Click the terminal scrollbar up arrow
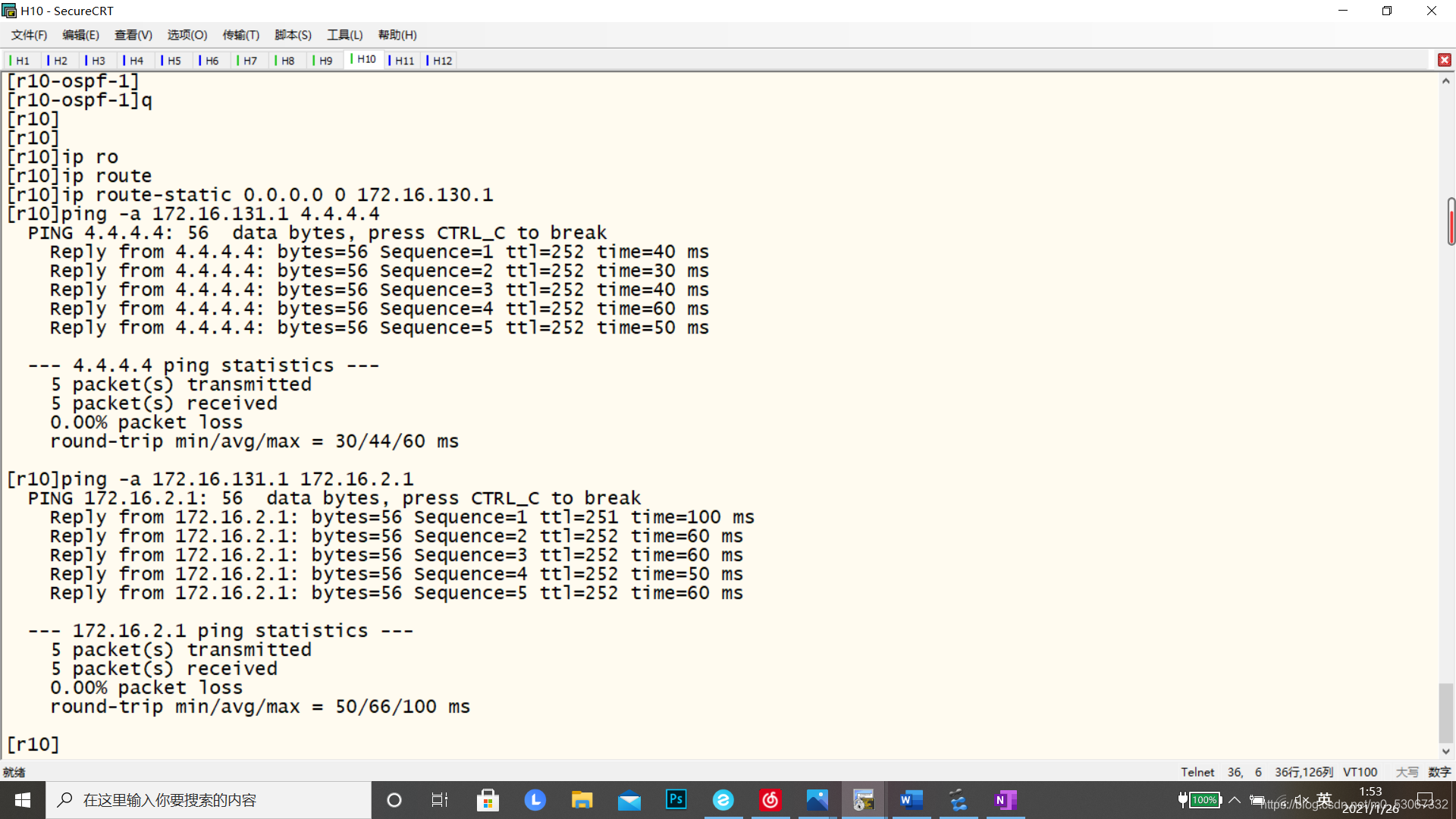The height and width of the screenshot is (819, 1456). tap(1445, 81)
